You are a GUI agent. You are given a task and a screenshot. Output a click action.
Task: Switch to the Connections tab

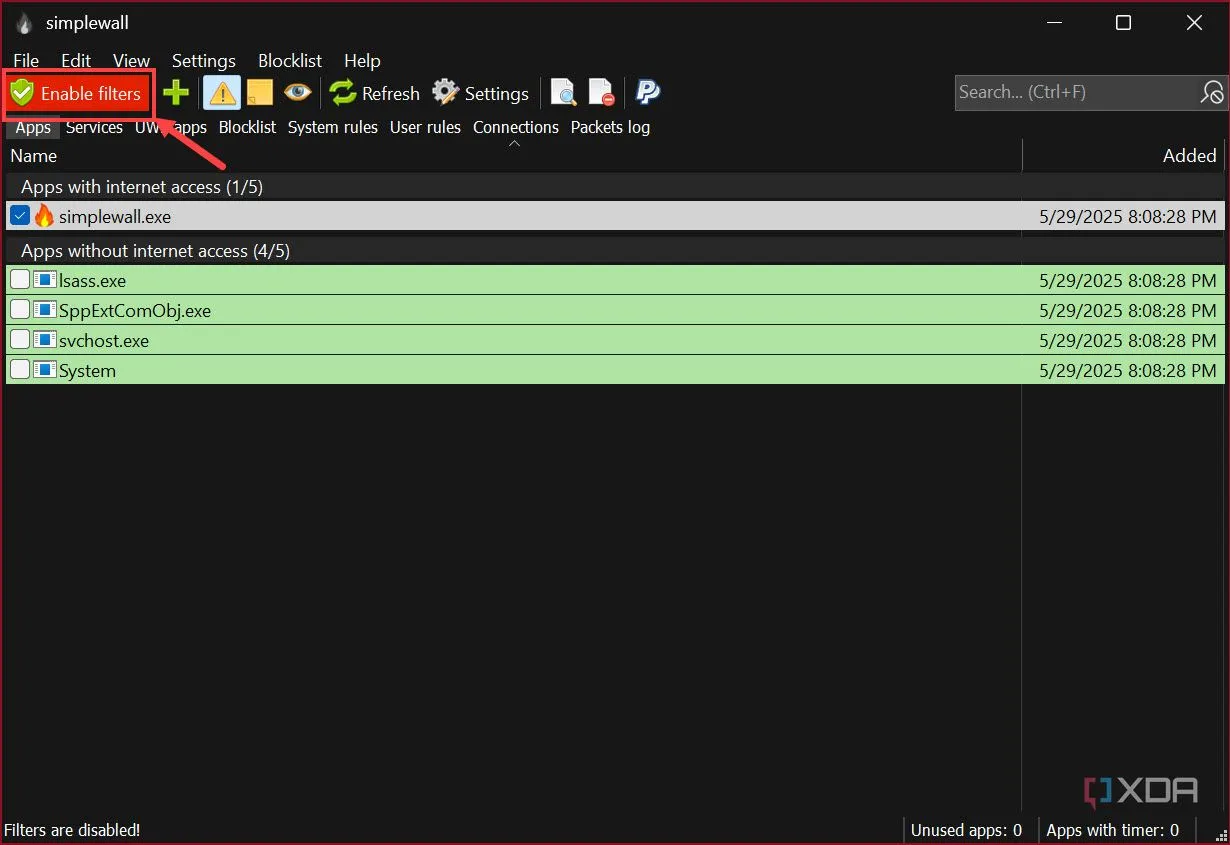tap(516, 127)
